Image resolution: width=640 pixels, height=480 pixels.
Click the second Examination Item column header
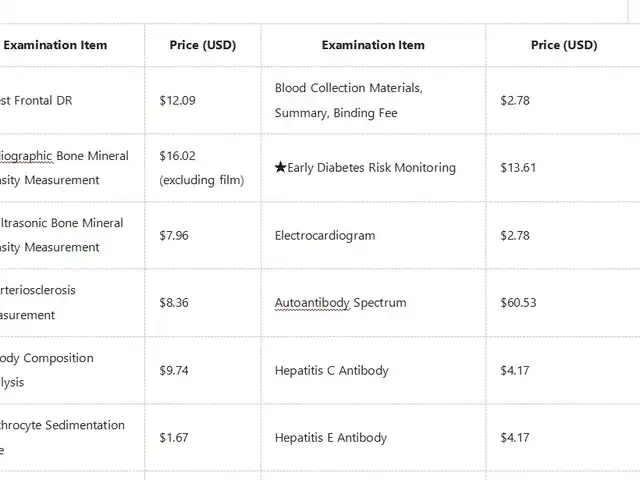point(373,45)
